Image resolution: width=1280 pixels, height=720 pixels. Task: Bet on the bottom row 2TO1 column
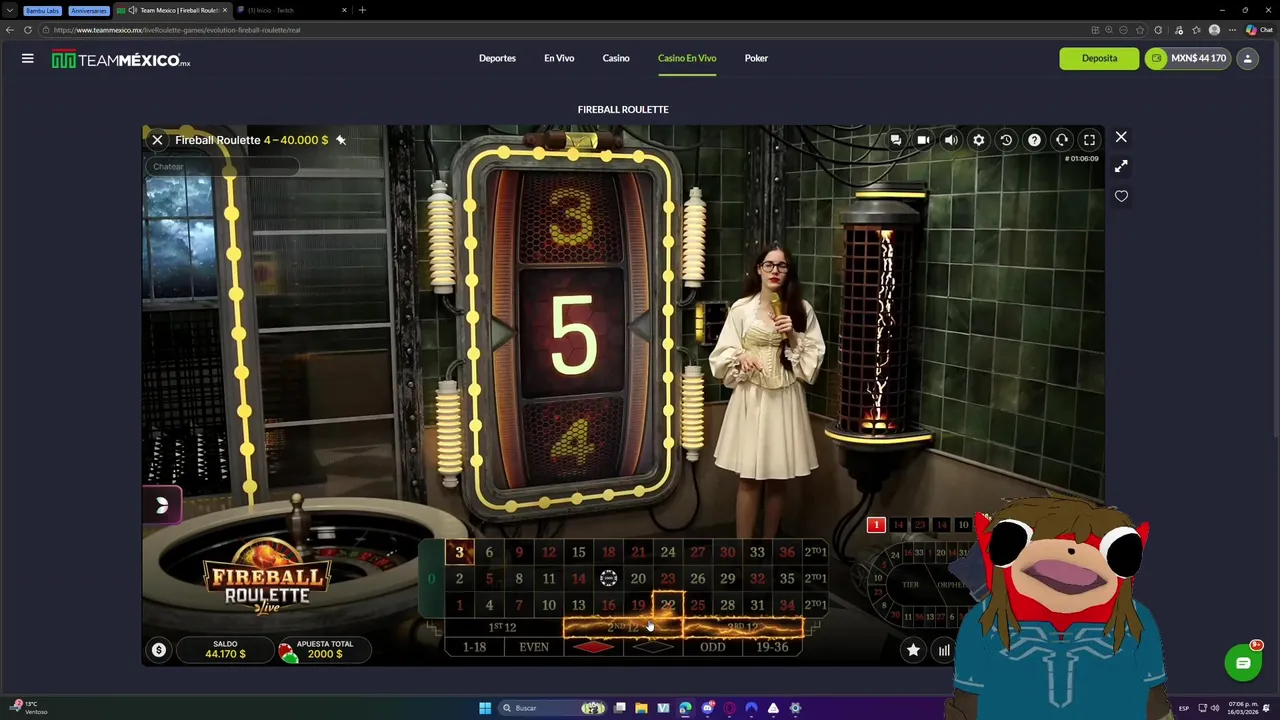coord(816,604)
